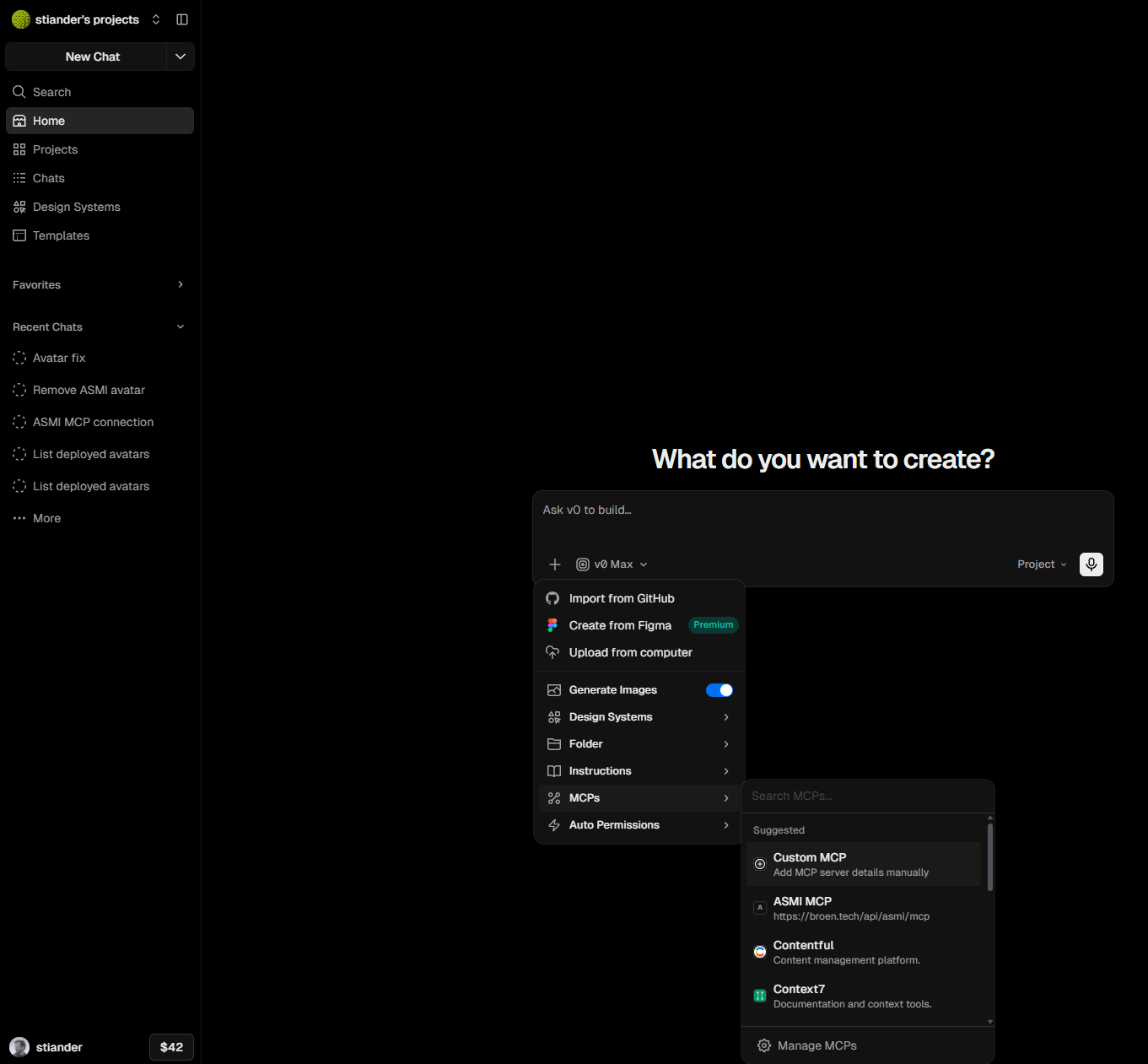Click the GitHub logo icon
This screenshot has width=1148, height=1064.
click(x=552, y=598)
